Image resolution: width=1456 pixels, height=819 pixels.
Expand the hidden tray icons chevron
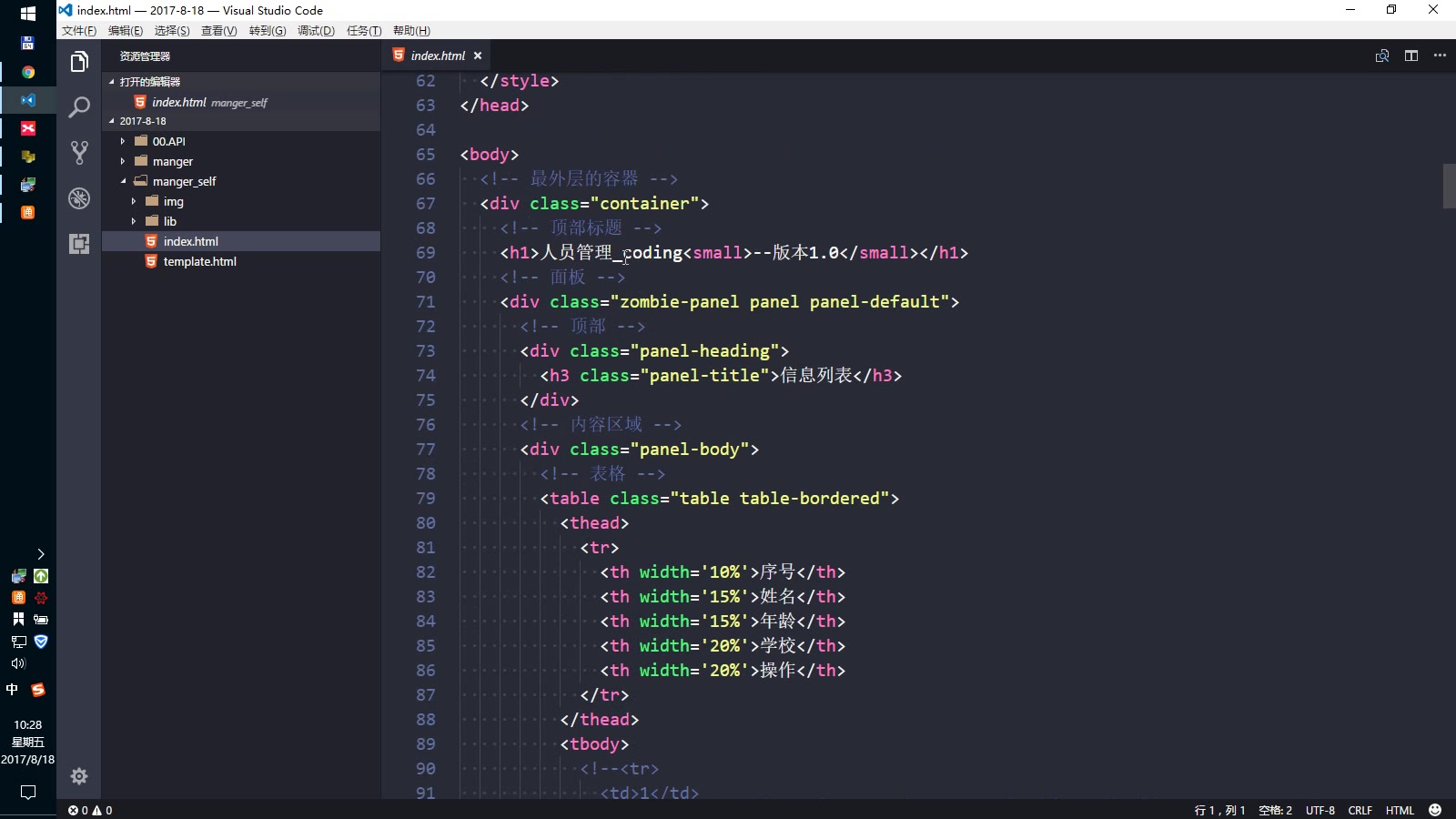[x=40, y=553]
